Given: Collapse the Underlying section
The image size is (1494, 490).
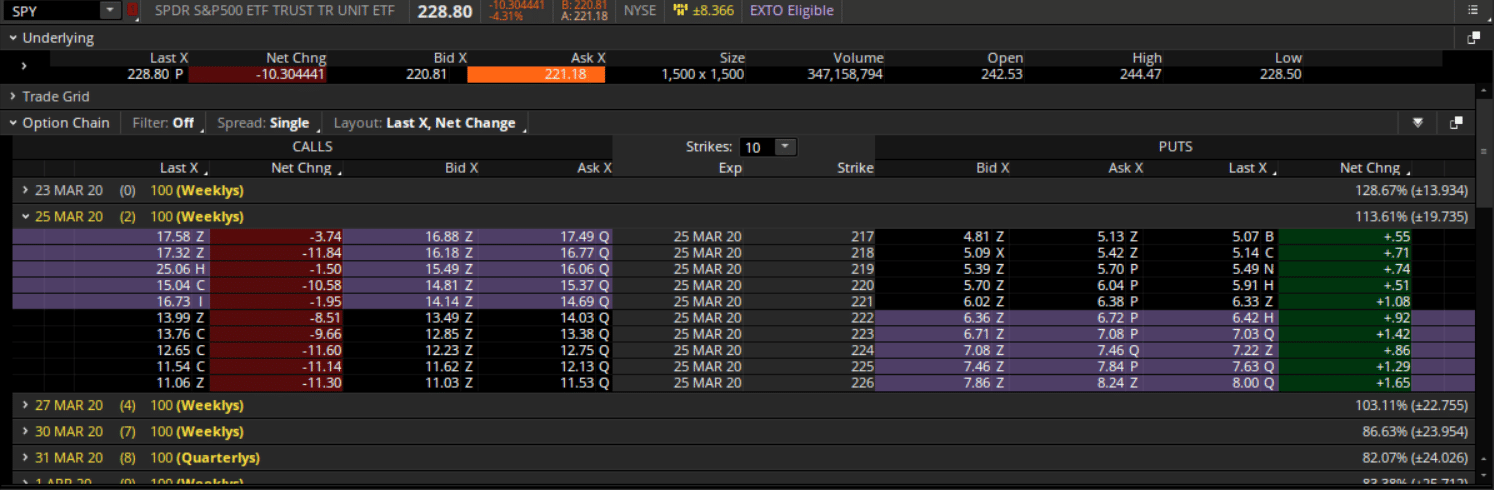Looking at the screenshot, I should click(14, 38).
